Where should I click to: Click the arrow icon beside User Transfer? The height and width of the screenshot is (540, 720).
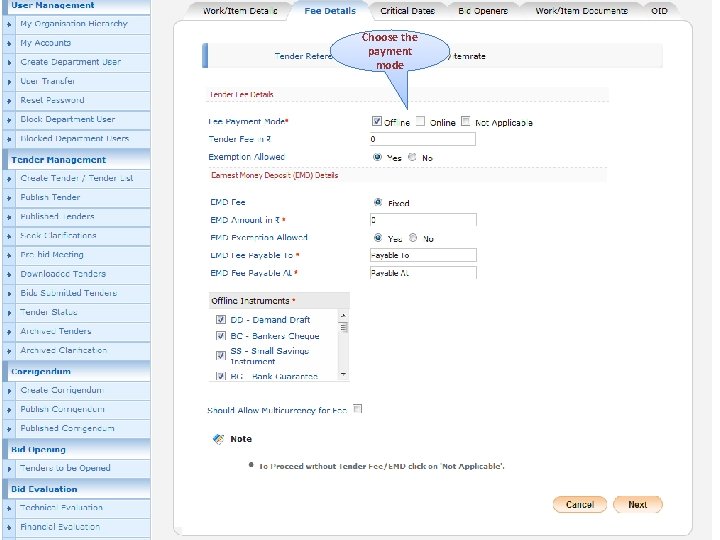point(9,82)
